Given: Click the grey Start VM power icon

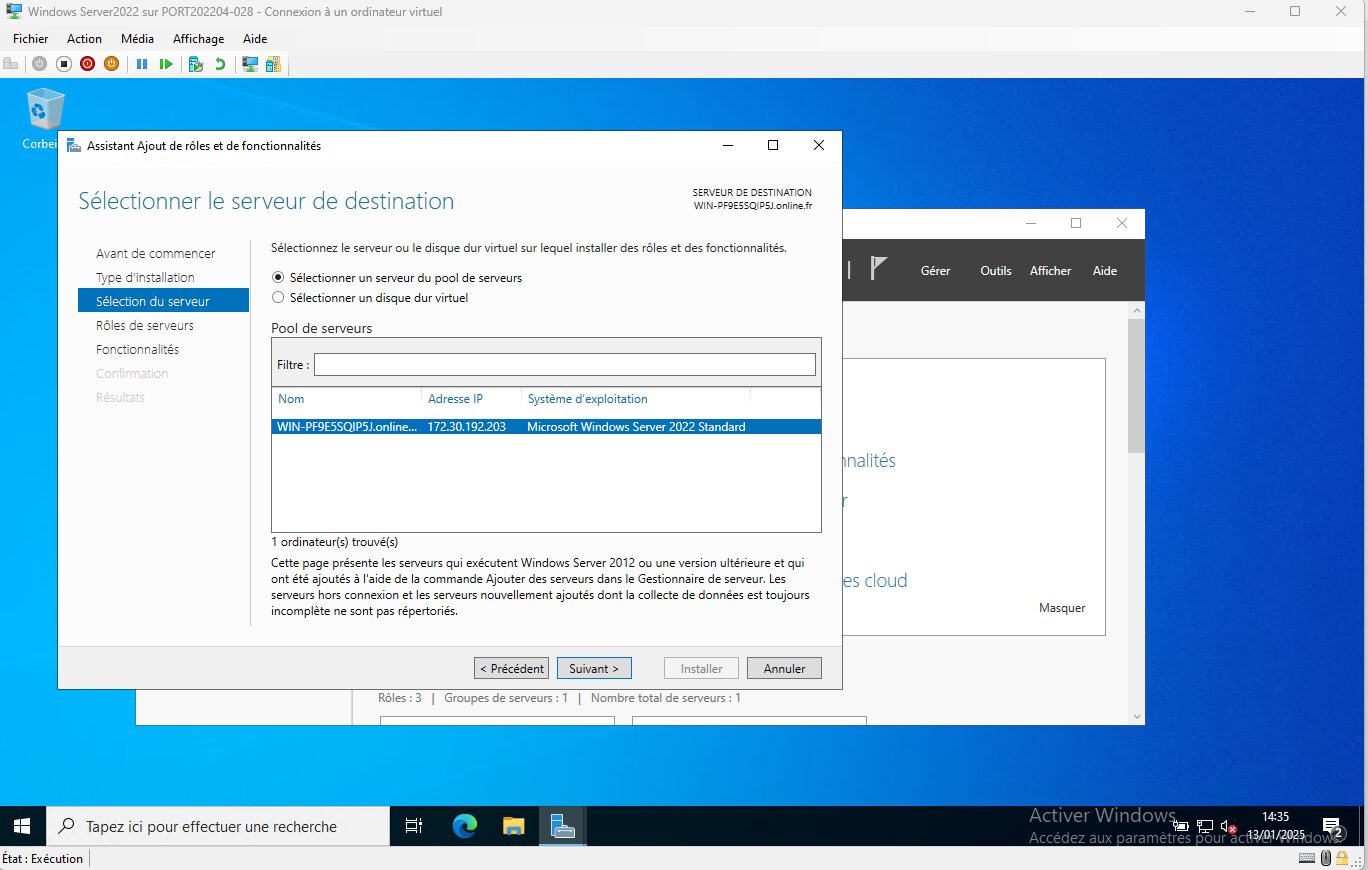Looking at the screenshot, I should [39, 64].
